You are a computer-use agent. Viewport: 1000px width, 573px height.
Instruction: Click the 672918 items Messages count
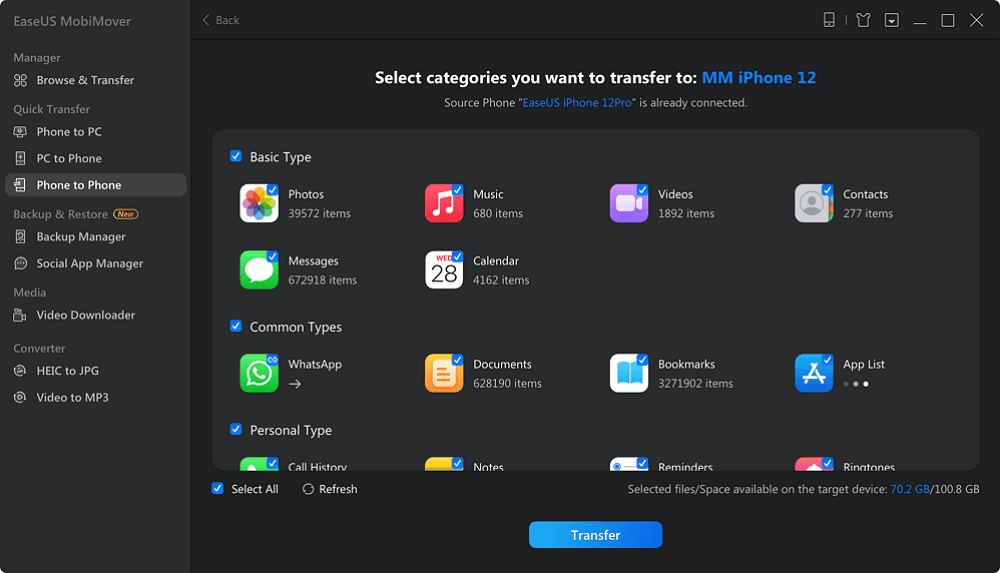click(323, 280)
